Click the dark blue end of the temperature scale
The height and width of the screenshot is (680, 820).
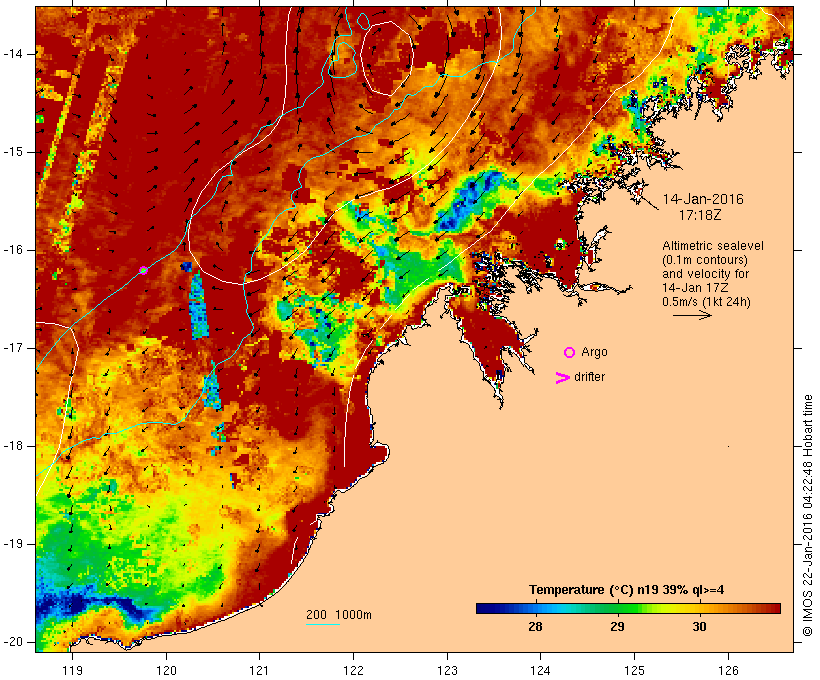[484, 608]
